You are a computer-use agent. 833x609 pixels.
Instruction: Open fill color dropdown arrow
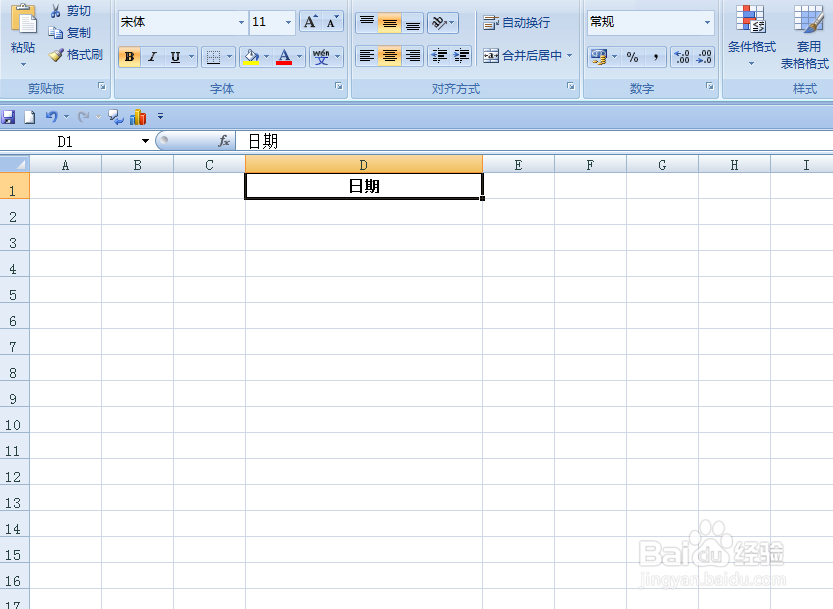(267, 57)
